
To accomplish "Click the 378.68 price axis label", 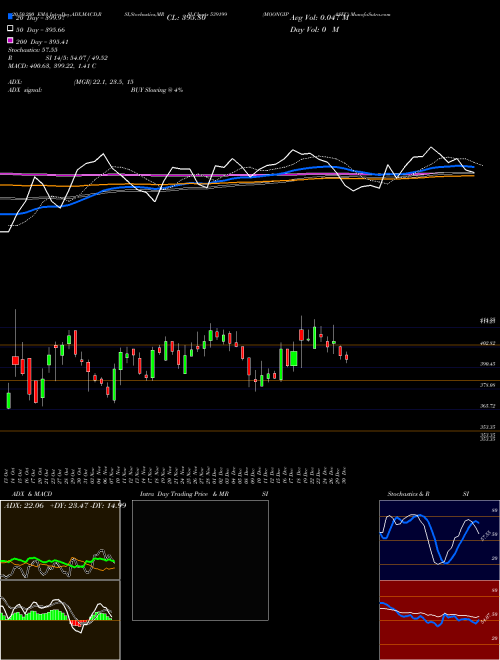I will coord(489,385).
